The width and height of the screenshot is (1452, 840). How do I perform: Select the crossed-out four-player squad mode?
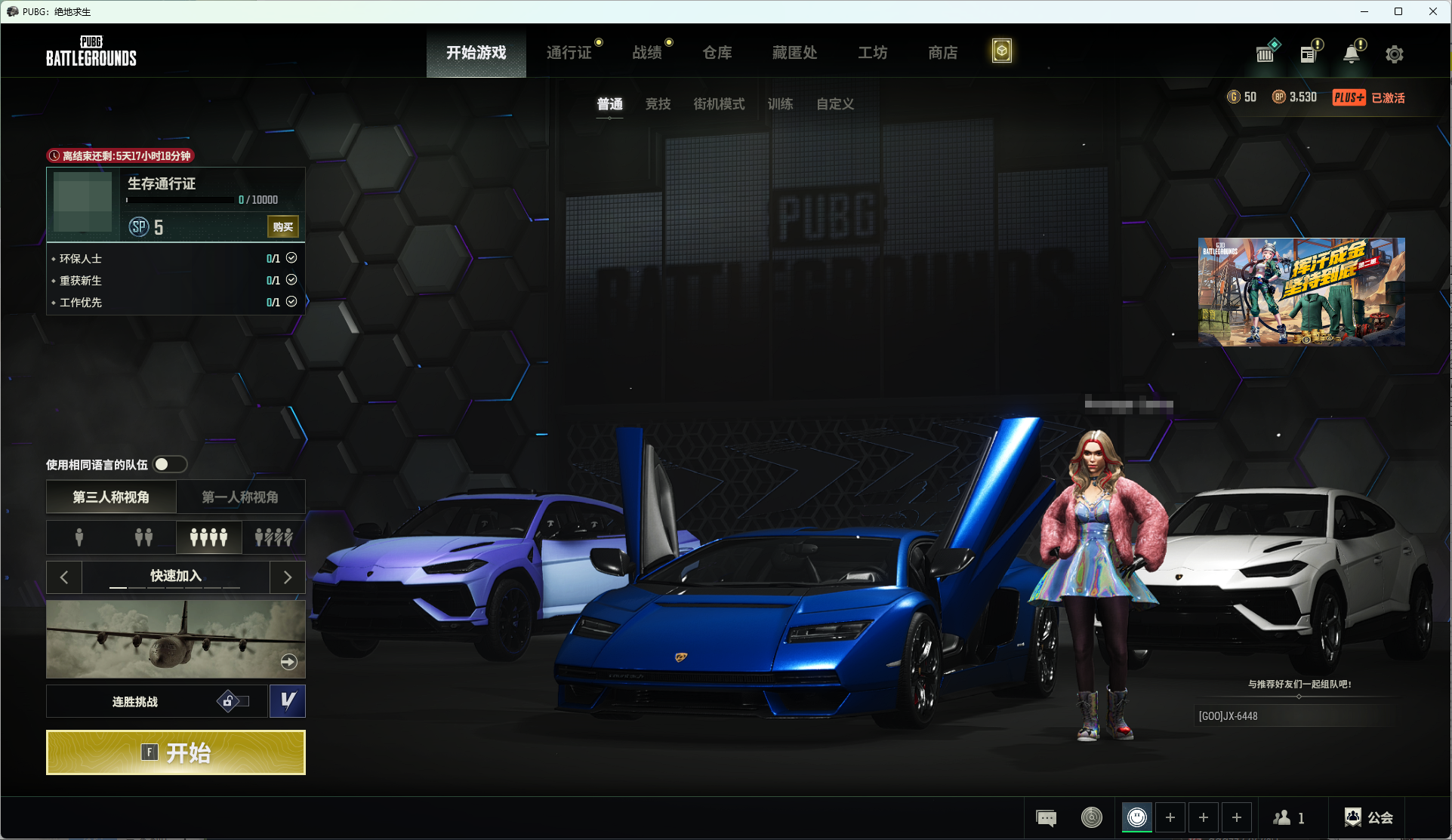273,537
